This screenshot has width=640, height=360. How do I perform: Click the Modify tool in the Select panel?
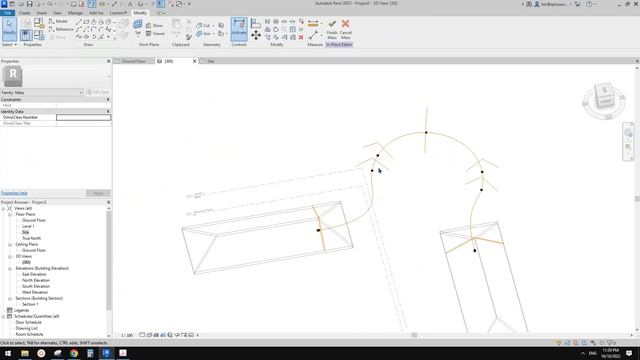(x=9, y=29)
